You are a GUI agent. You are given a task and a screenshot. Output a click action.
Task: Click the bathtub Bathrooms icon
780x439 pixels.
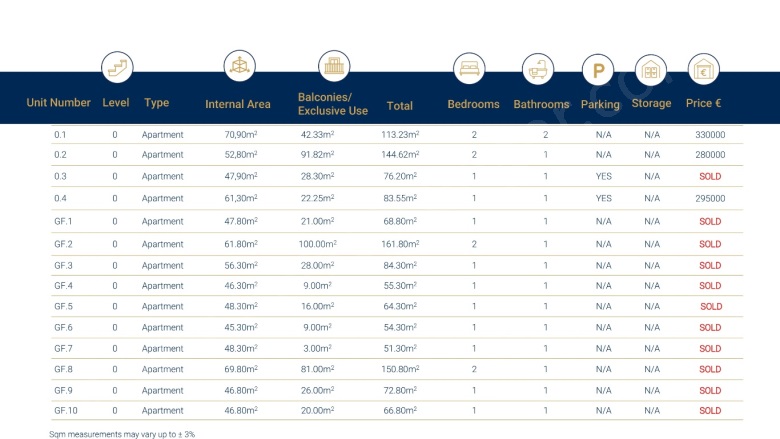pyautogui.click(x=538, y=70)
